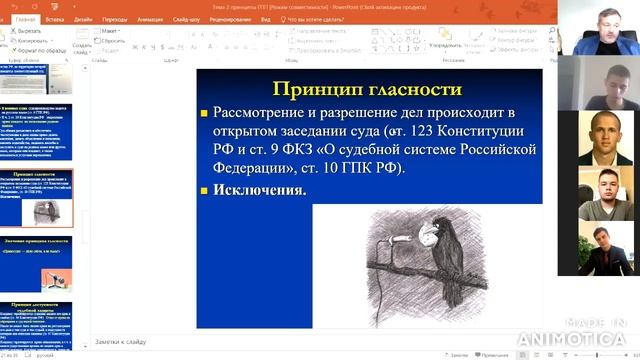Open the clipboard group dialog launcher
Image resolution: width=640 pixels, height=360 pixels.
(67, 60)
